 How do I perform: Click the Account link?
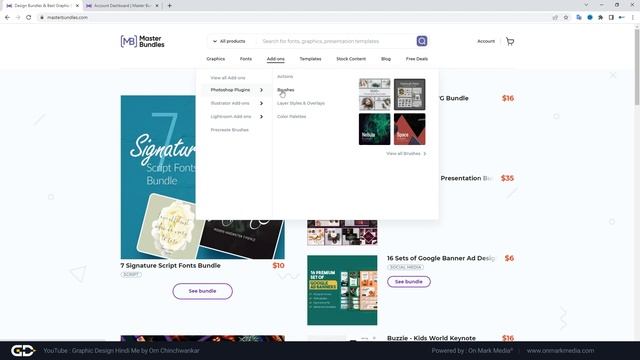coord(486,41)
